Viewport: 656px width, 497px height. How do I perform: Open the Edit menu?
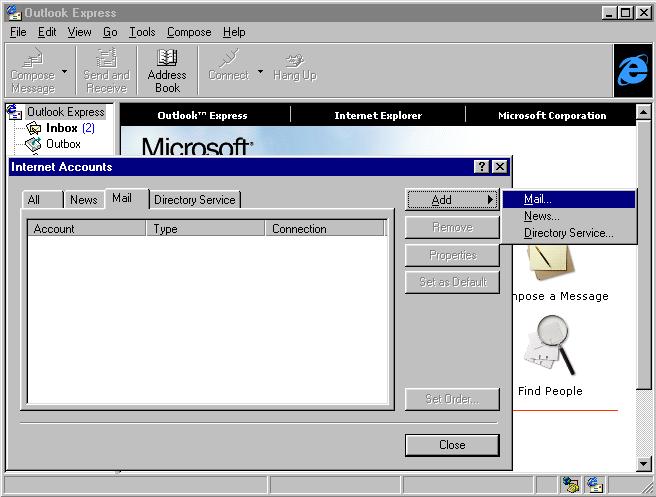coord(47,32)
